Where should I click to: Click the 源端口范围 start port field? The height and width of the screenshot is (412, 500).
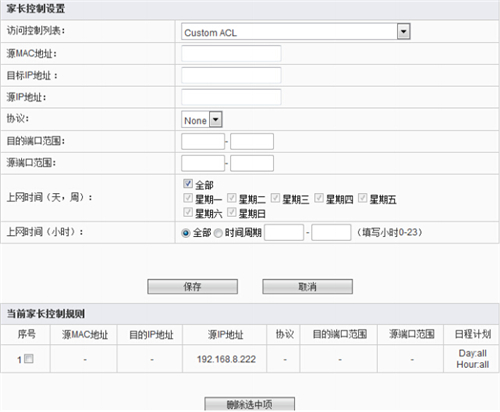203,163
